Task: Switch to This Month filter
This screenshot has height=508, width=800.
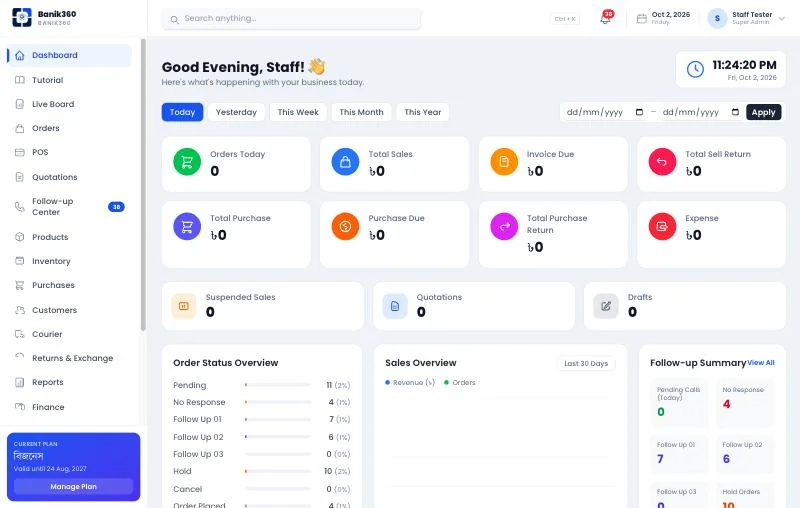Action: [361, 112]
